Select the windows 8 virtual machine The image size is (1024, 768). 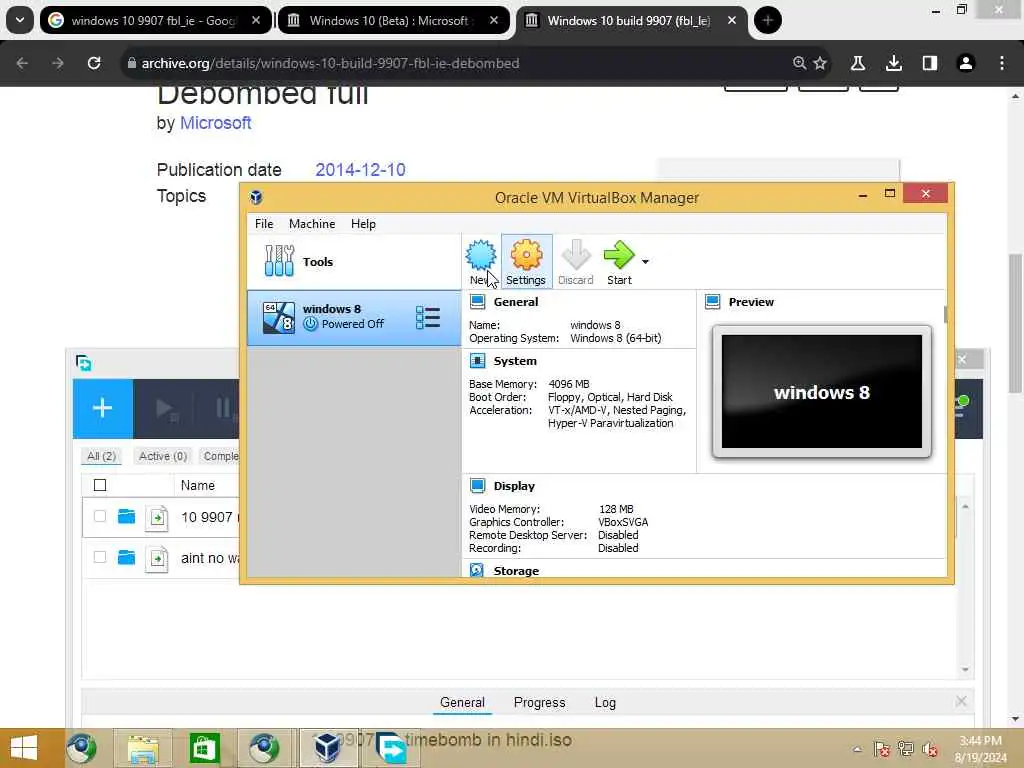(353, 317)
